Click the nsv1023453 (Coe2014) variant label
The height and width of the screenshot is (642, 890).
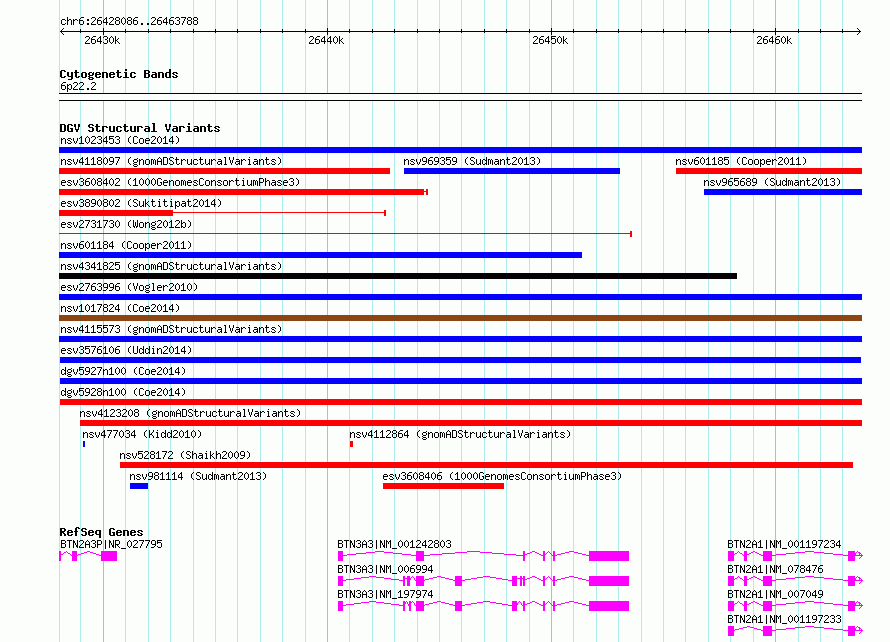(120, 140)
